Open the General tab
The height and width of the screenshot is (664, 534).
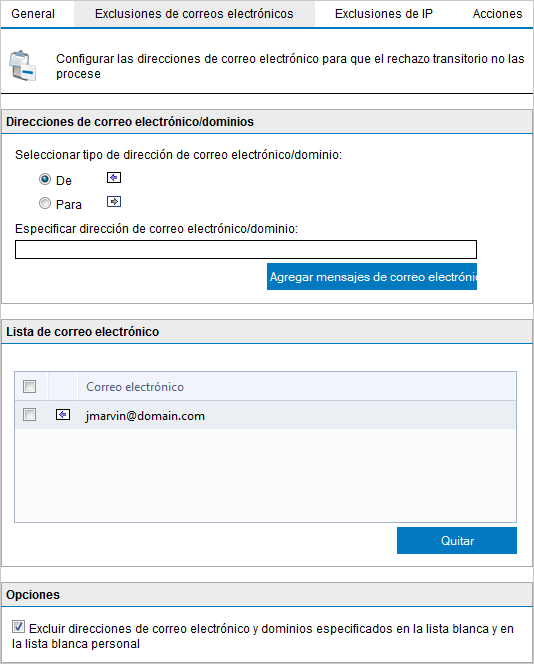(33, 14)
